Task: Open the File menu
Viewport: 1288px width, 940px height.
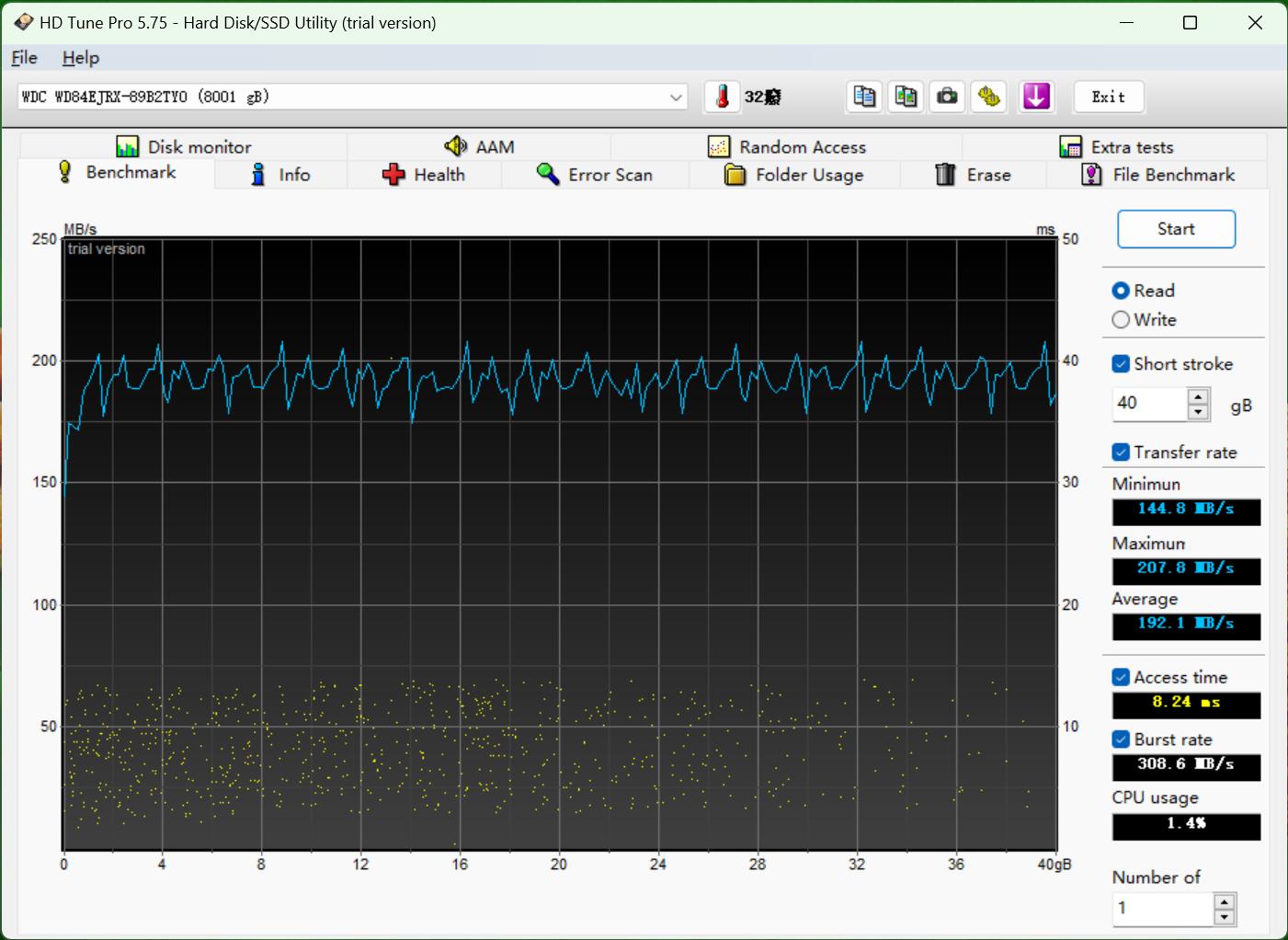Action: point(24,58)
